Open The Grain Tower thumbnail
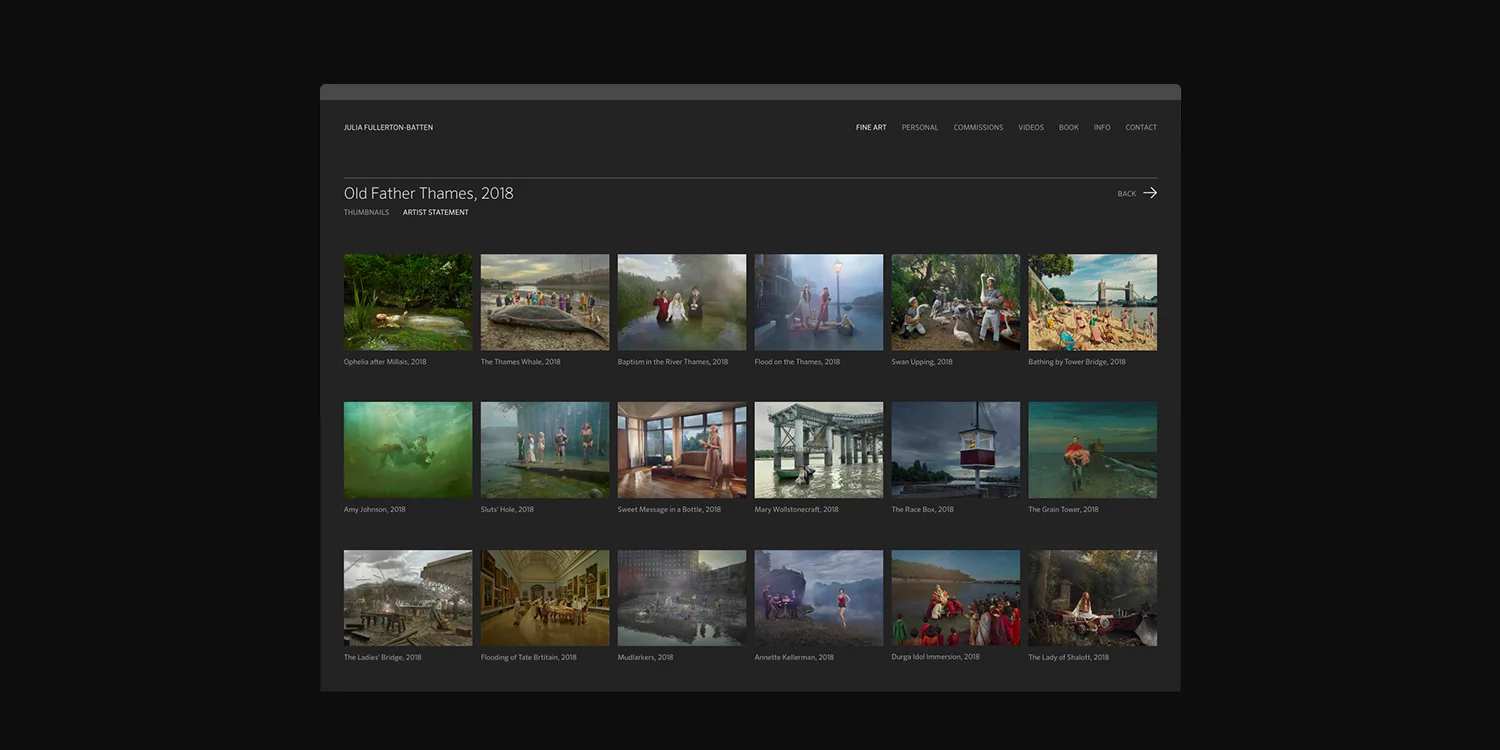Image resolution: width=1500 pixels, height=750 pixels. (1093, 450)
